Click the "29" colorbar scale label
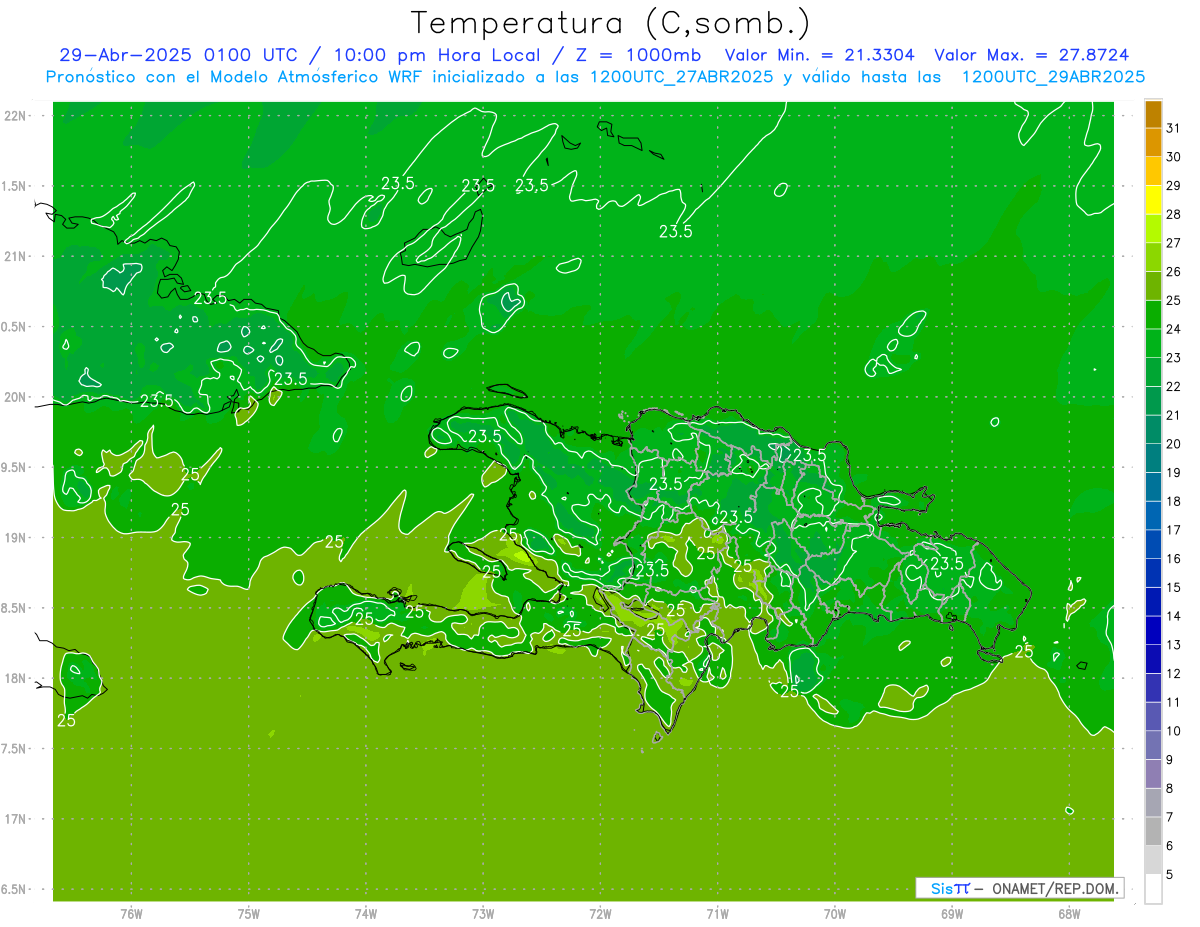Image resolution: width=1200 pixels, height=927 pixels. pyautogui.click(x=1174, y=185)
